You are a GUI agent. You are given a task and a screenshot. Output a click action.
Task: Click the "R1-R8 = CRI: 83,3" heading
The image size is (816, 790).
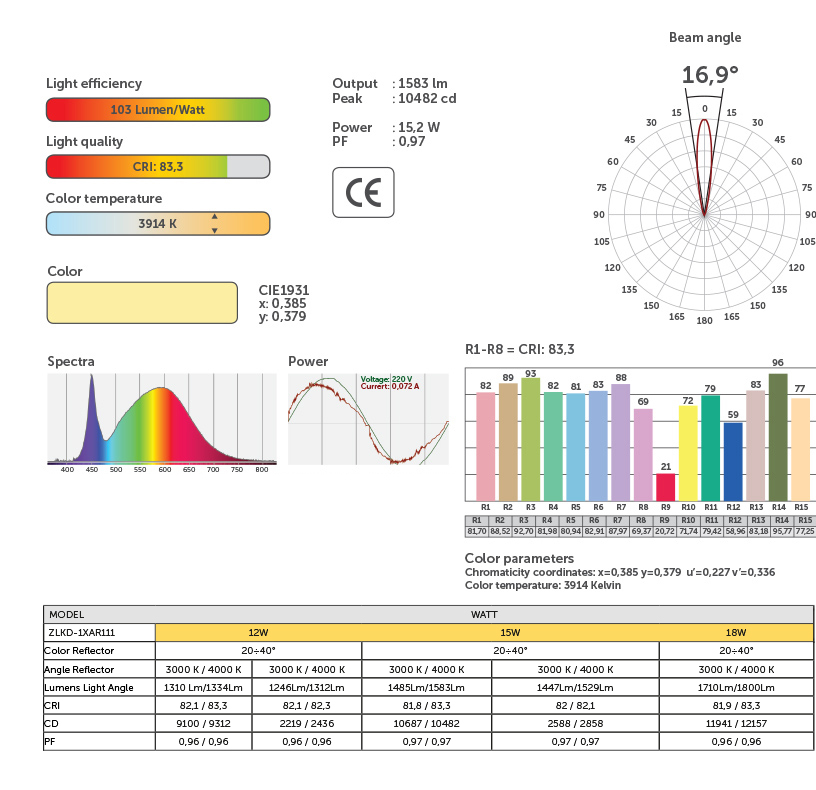519,349
